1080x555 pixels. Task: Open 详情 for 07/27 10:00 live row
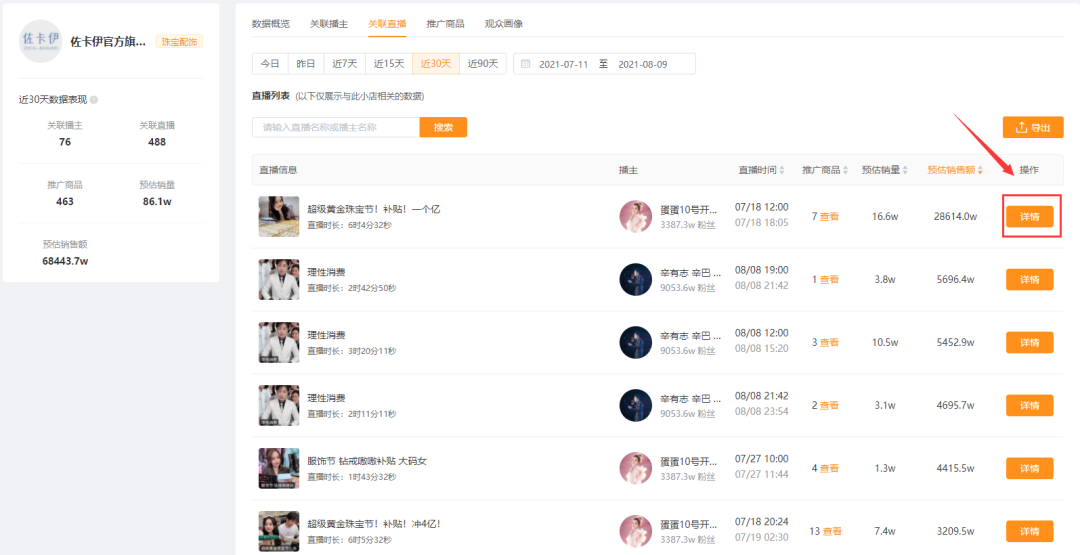(x=1030, y=468)
